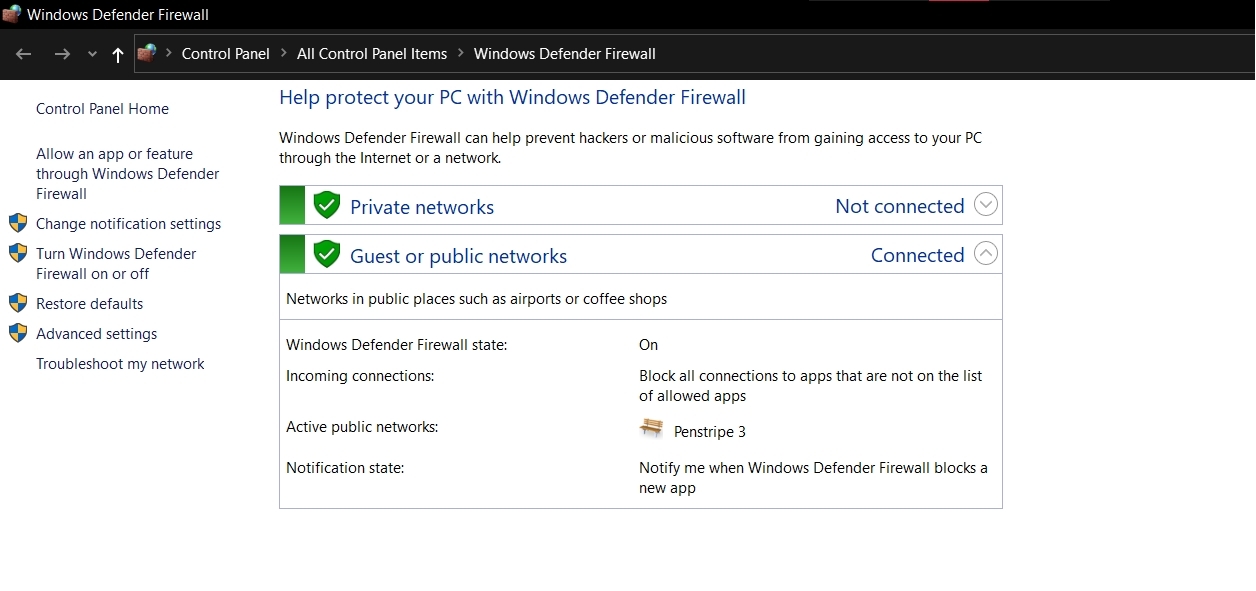Click shield icon beside Change notification settings
The image size is (1256, 591).
[18, 224]
